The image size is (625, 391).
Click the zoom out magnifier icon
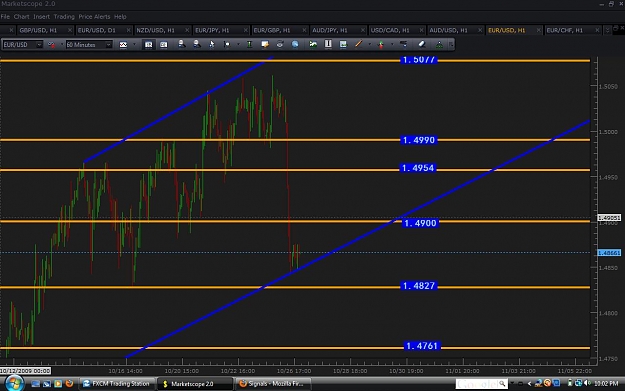pos(197,44)
